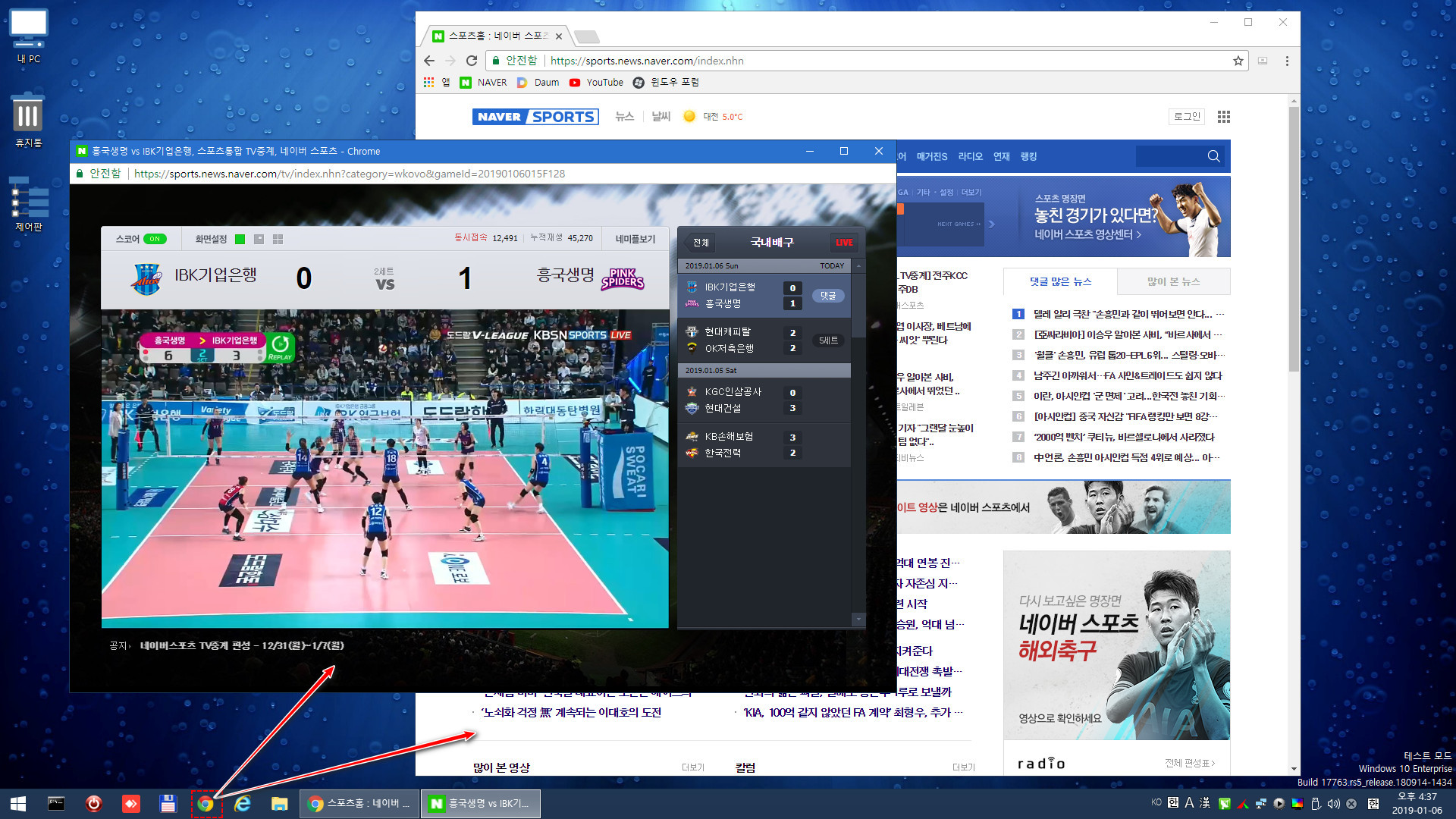Open blue floppy disk taskbar app

tap(168, 803)
